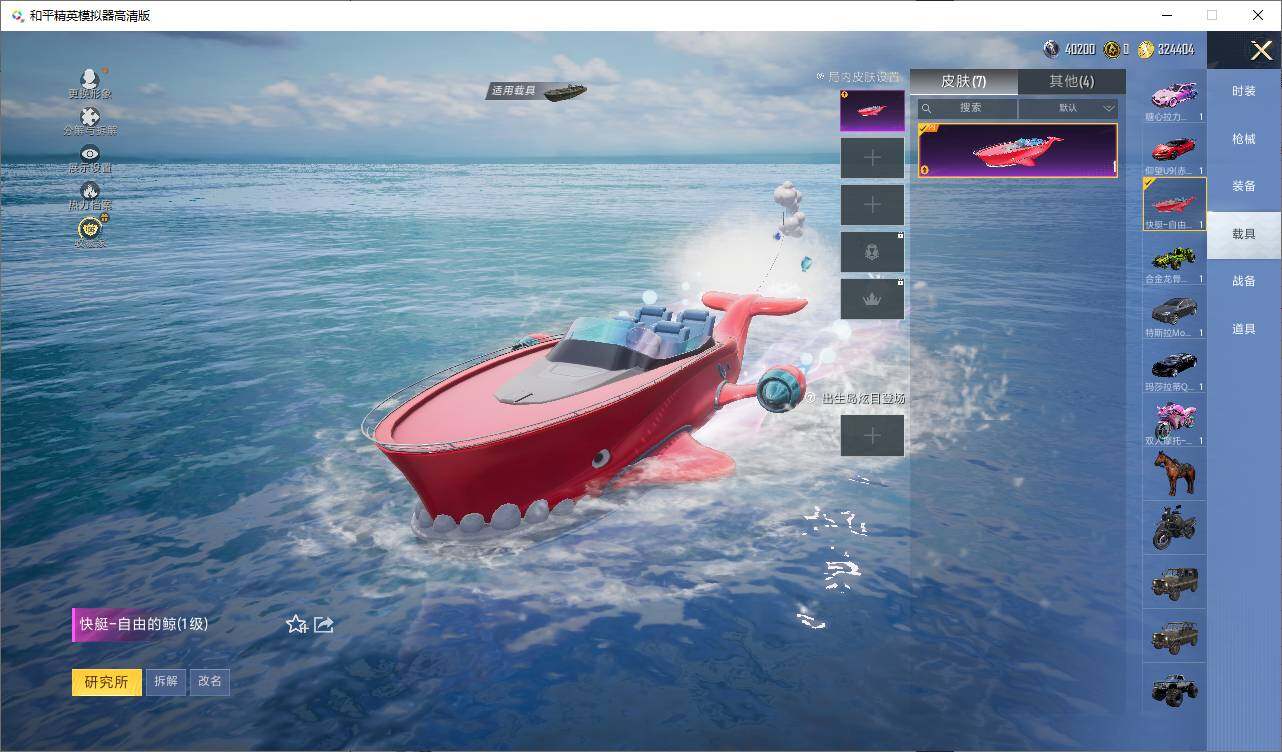1282x752 pixels.
Task: Select the large red whale speedboat skin card
Action: (1018, 151)
